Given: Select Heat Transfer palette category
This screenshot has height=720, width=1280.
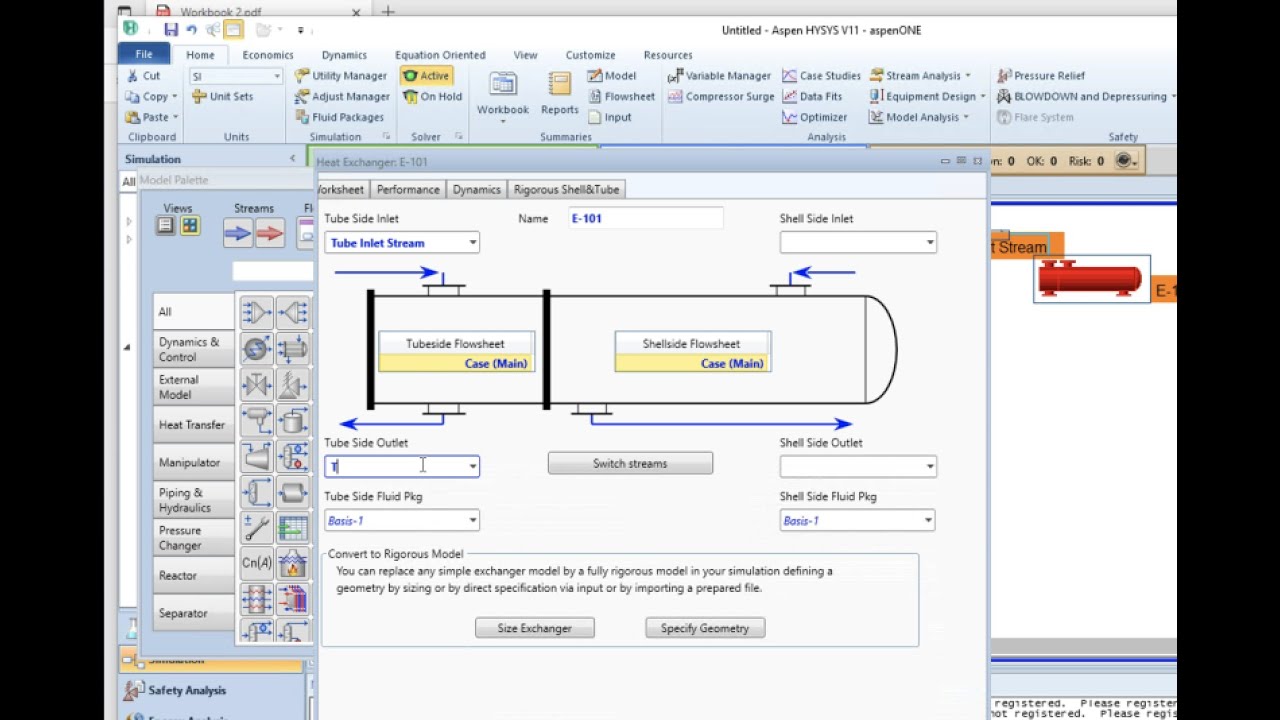Looking at the screenshot, I should tap(192, 425).
